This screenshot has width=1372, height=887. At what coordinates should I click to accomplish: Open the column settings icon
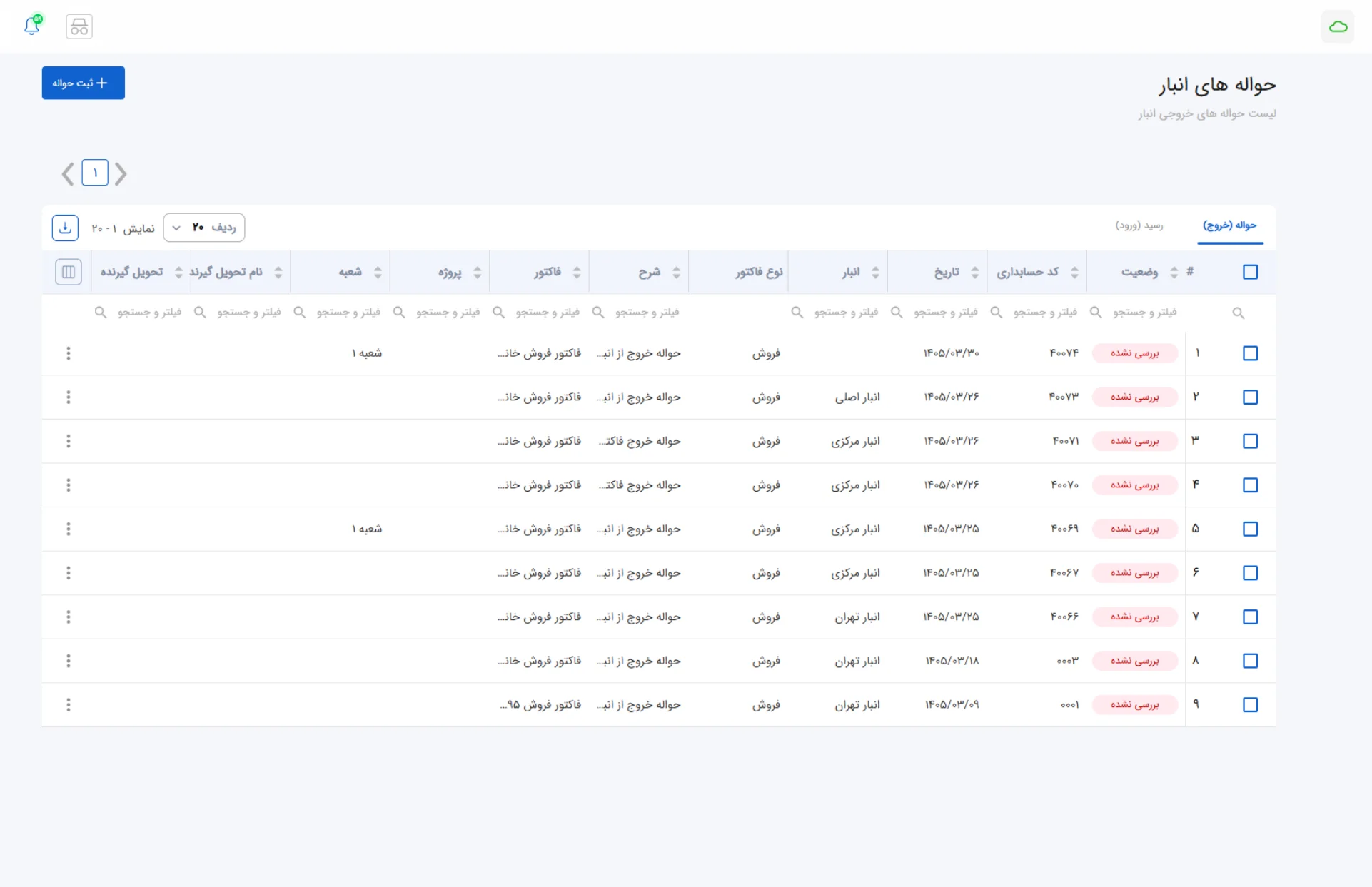(69, 272)
